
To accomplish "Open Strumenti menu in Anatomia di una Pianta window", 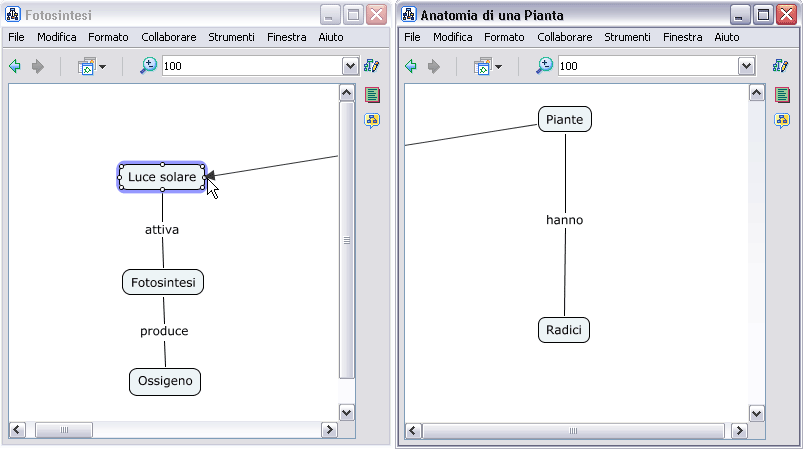I will 627,37.
